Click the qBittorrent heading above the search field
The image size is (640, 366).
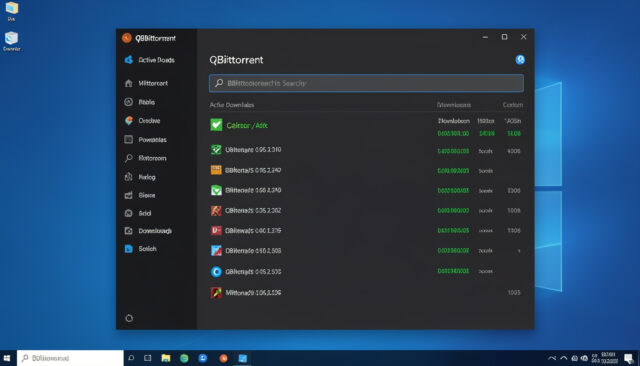(x=236, y=60)
